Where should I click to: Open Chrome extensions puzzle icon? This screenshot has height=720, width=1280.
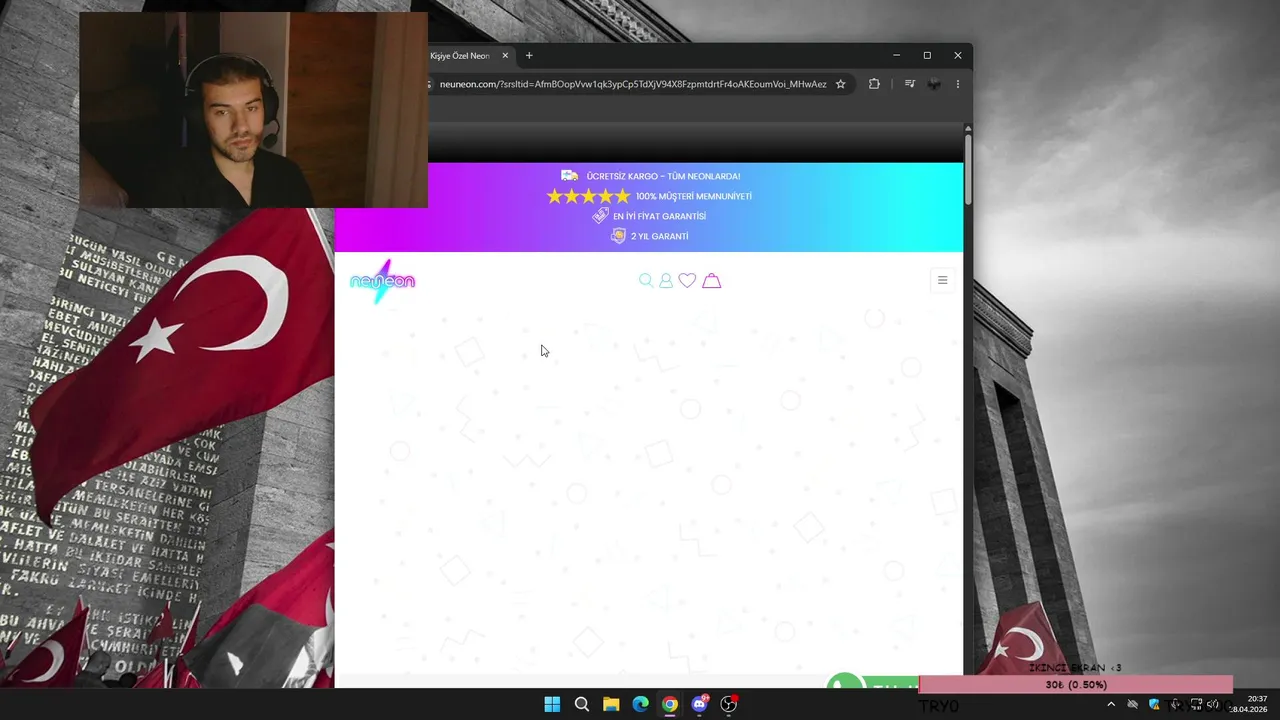point(874,84)
